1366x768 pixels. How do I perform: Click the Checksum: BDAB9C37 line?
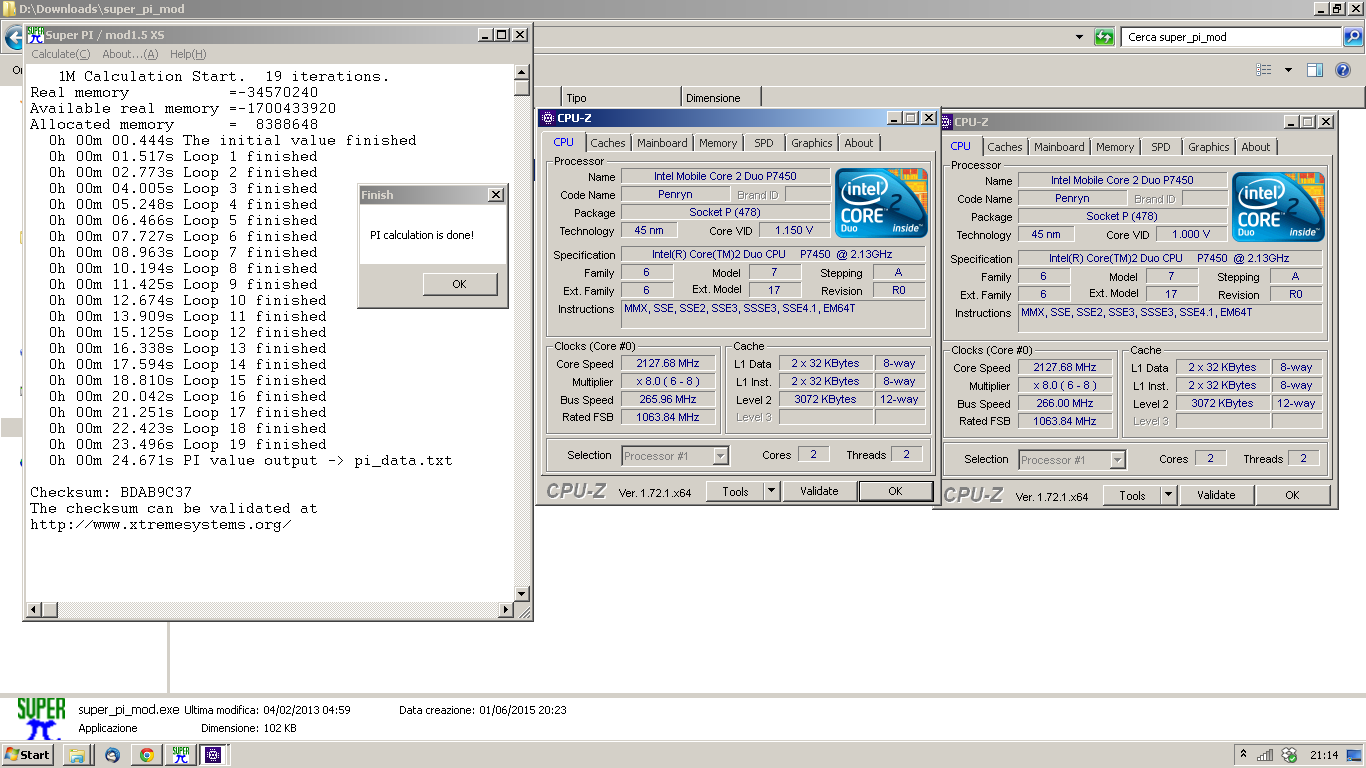point(111,493)
